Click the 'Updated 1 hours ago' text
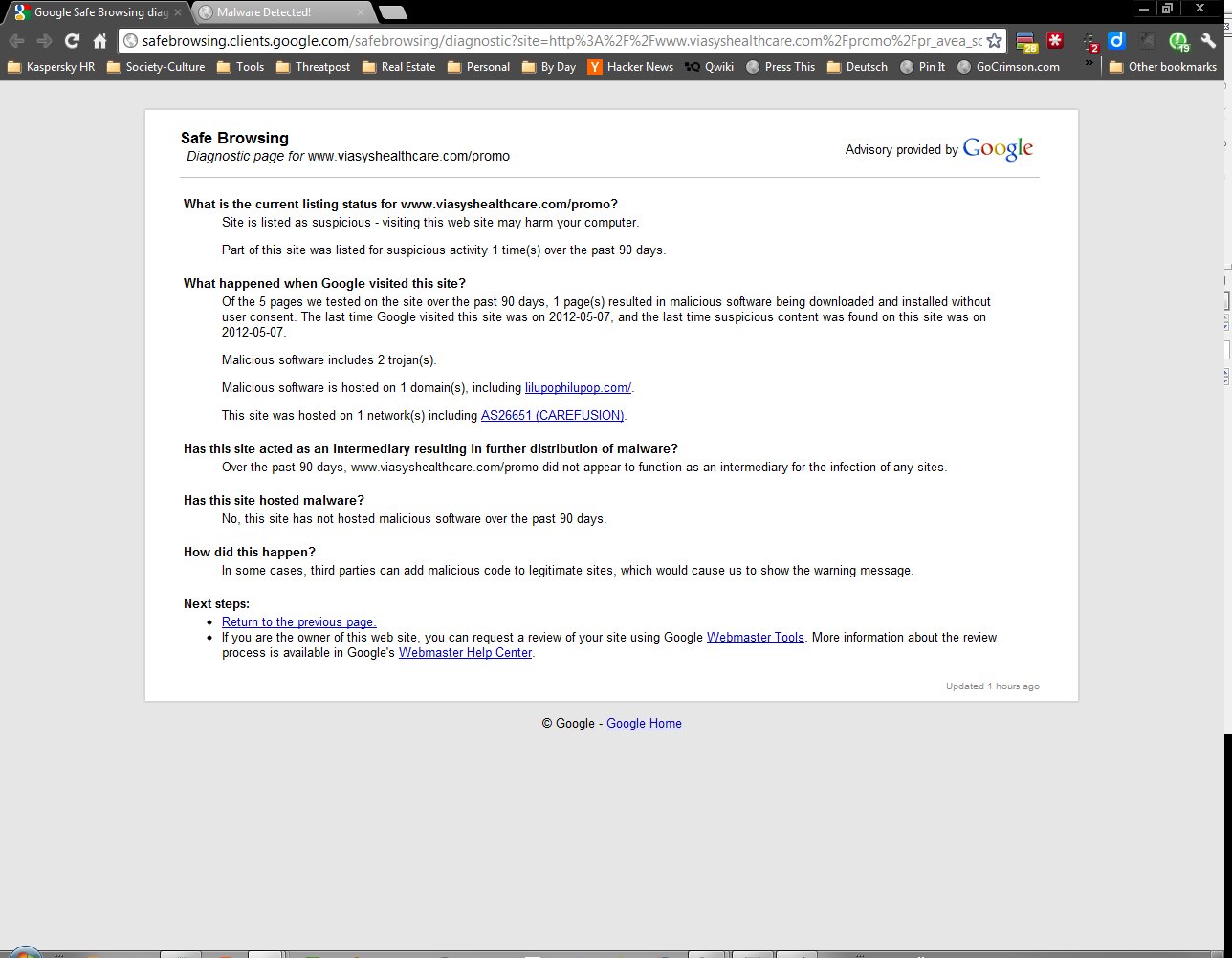 tap(993, 686)
